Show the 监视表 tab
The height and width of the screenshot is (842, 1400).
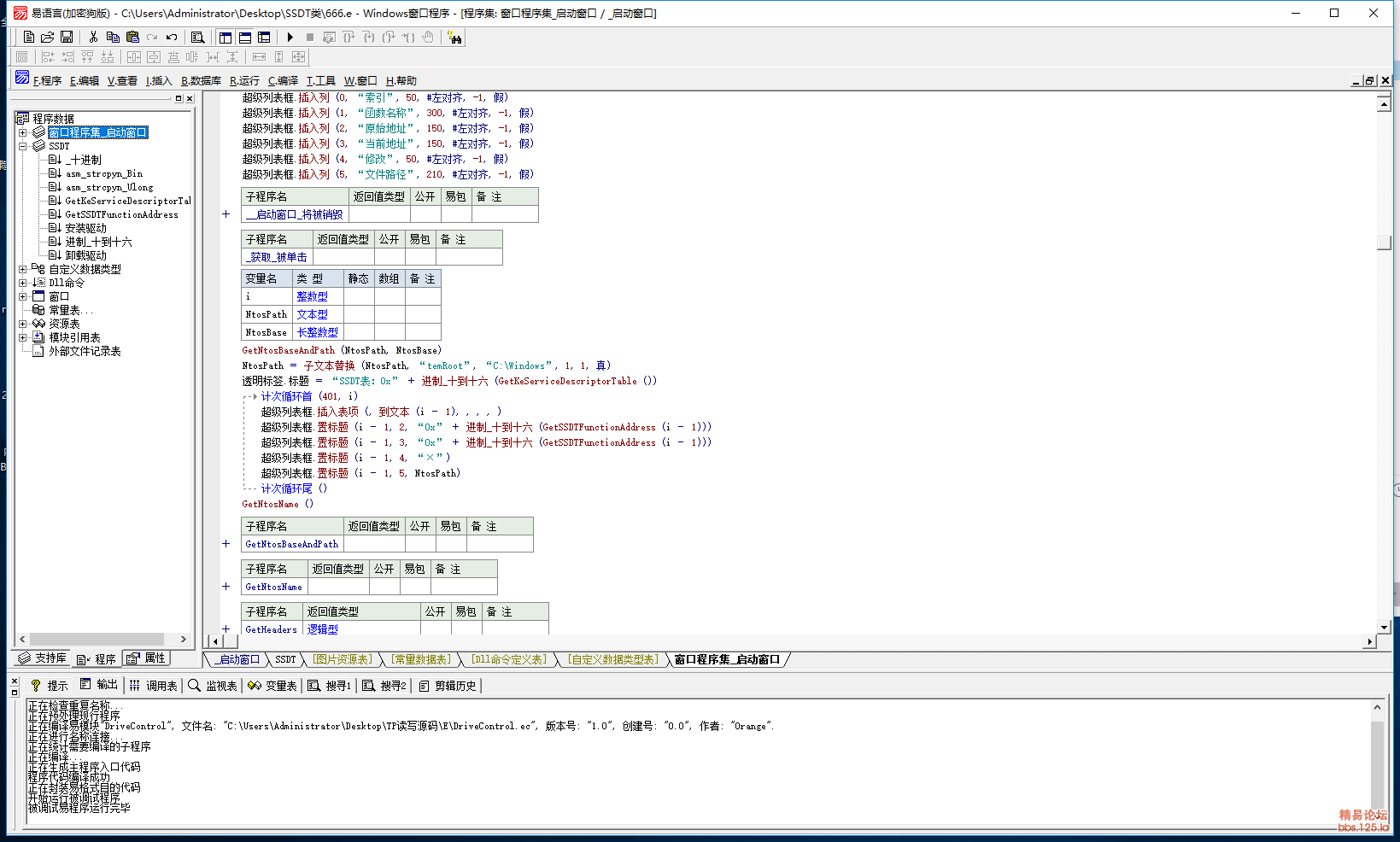(x=213, y=685)
